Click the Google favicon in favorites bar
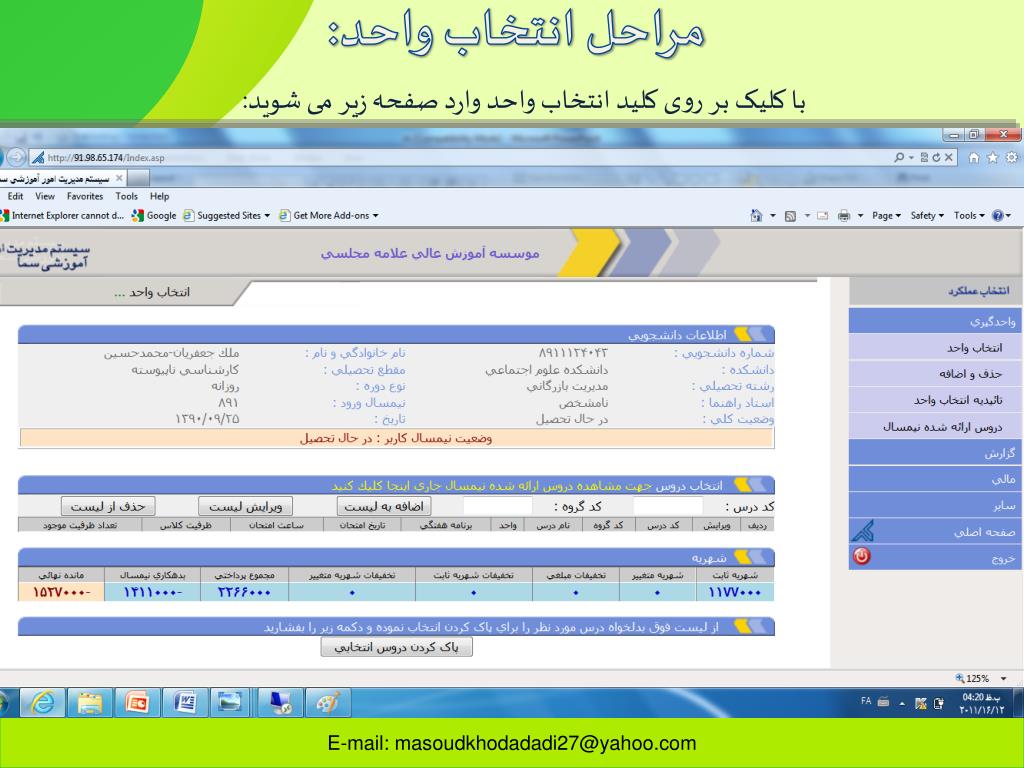The width and height of the screenshot is (1024, 768). pos(137,216)
